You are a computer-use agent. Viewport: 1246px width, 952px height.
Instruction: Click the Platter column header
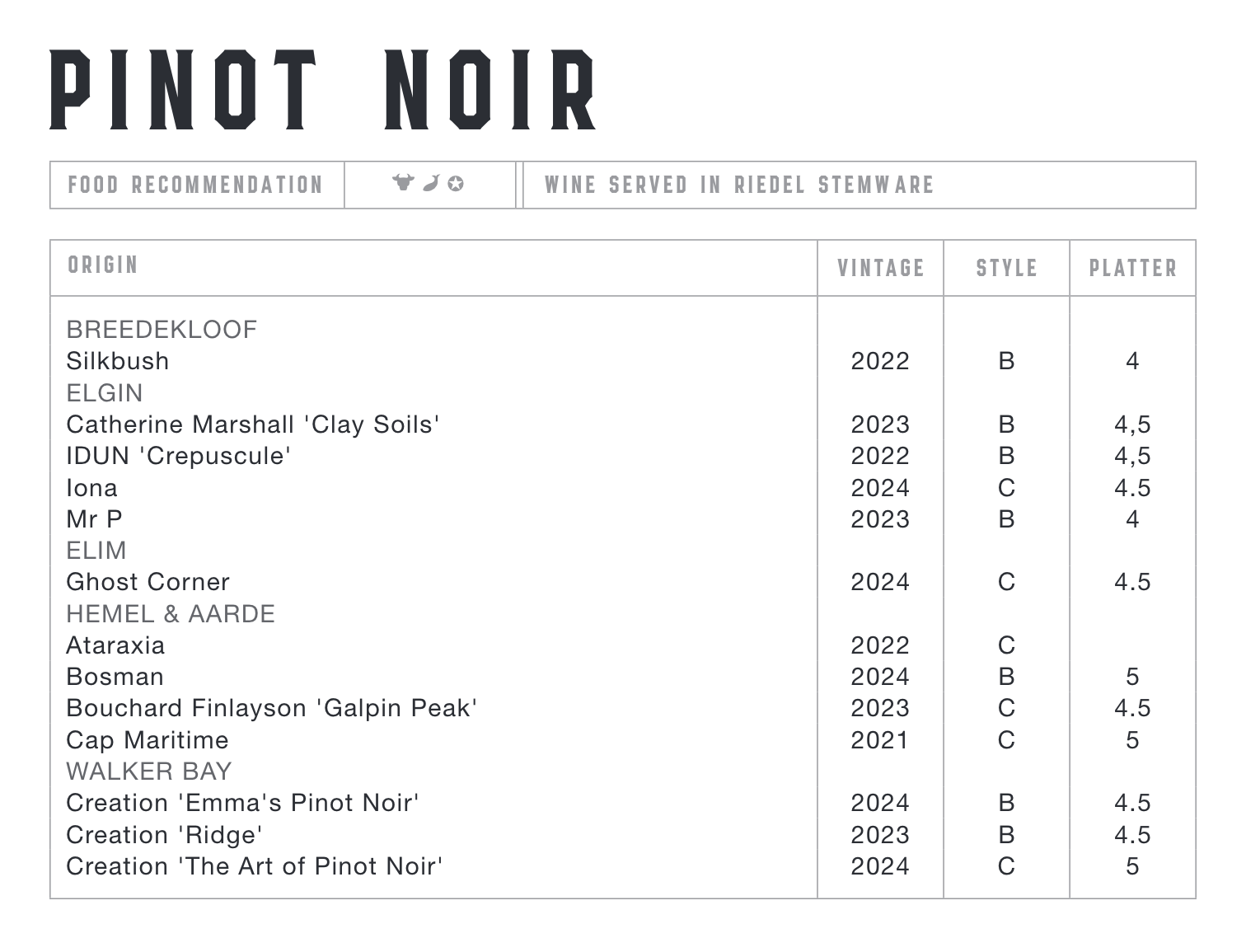pos(1132,268)
